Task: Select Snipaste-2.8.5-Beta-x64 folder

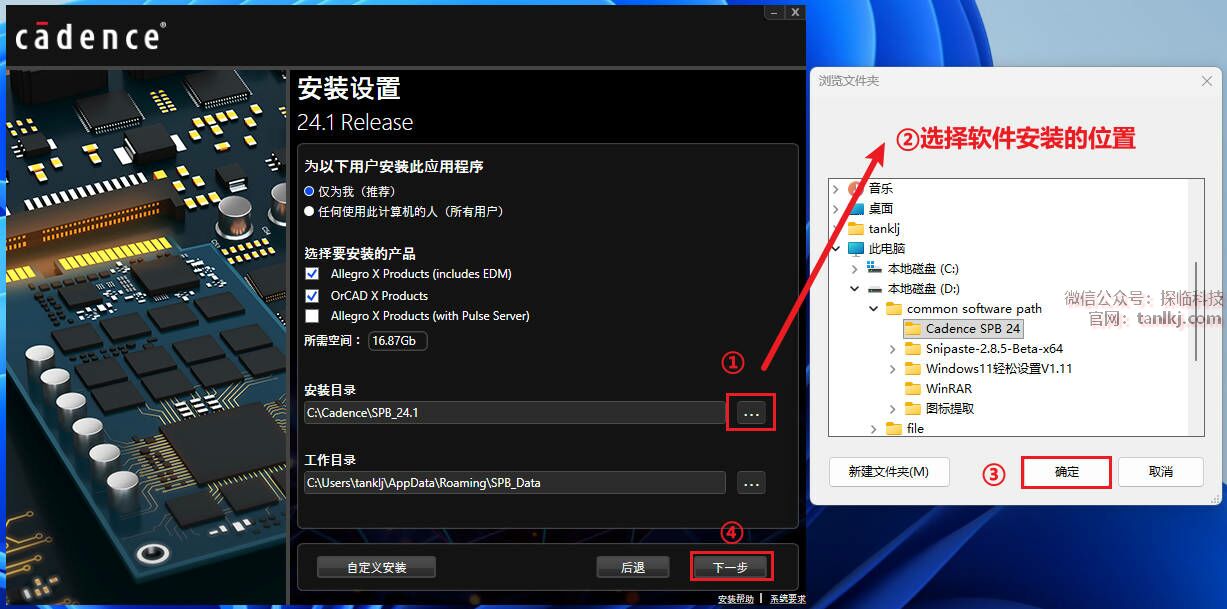Action: (994, 348)
